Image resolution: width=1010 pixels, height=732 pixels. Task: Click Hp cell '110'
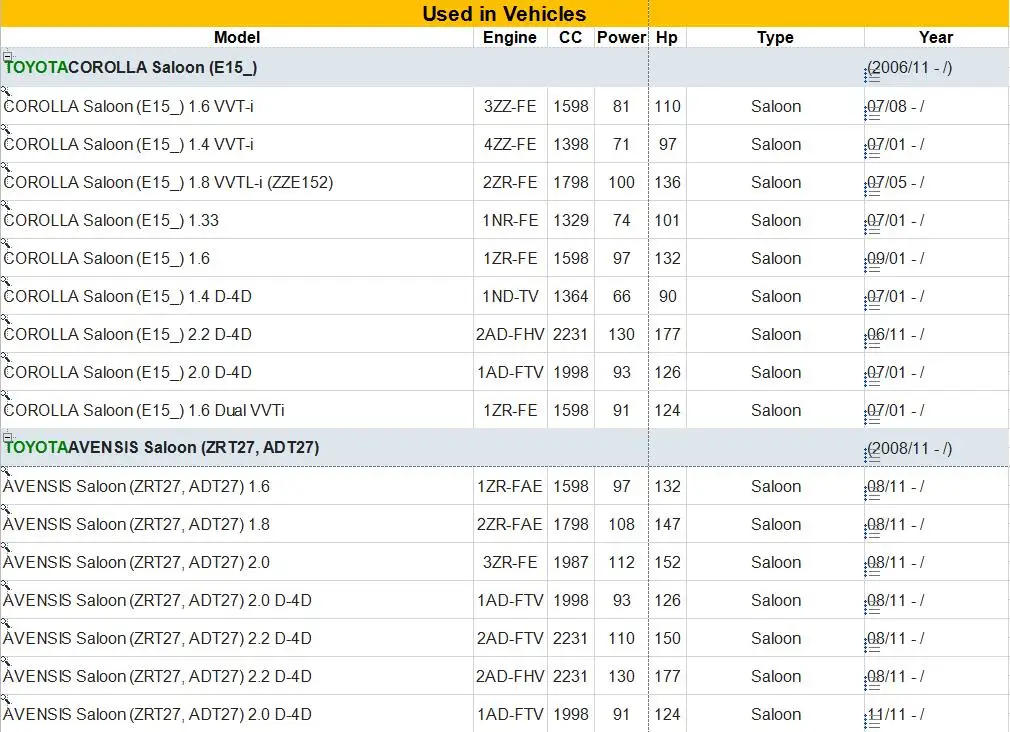[x=667, y=106]
